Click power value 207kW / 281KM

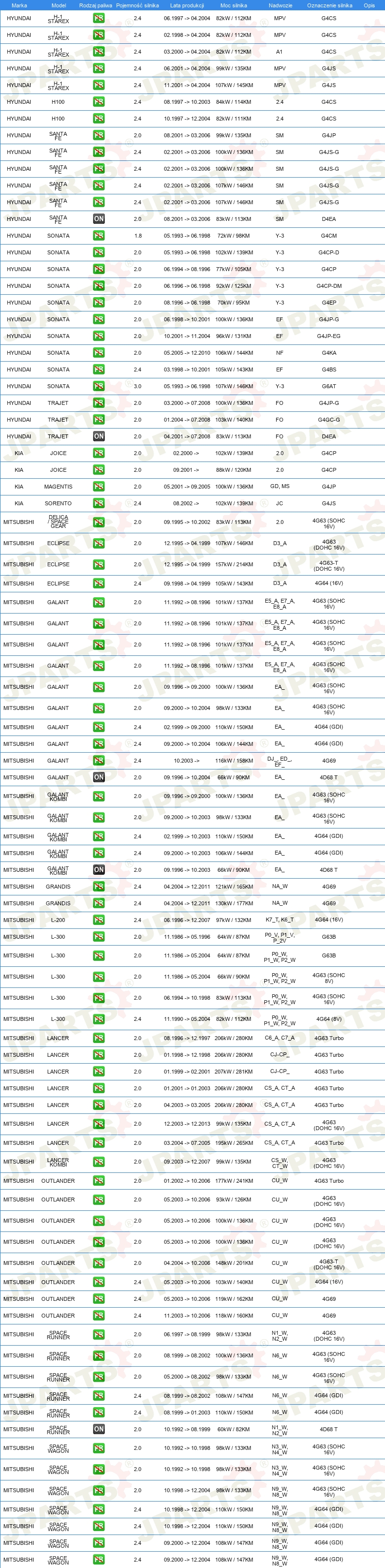[234, 1072]
